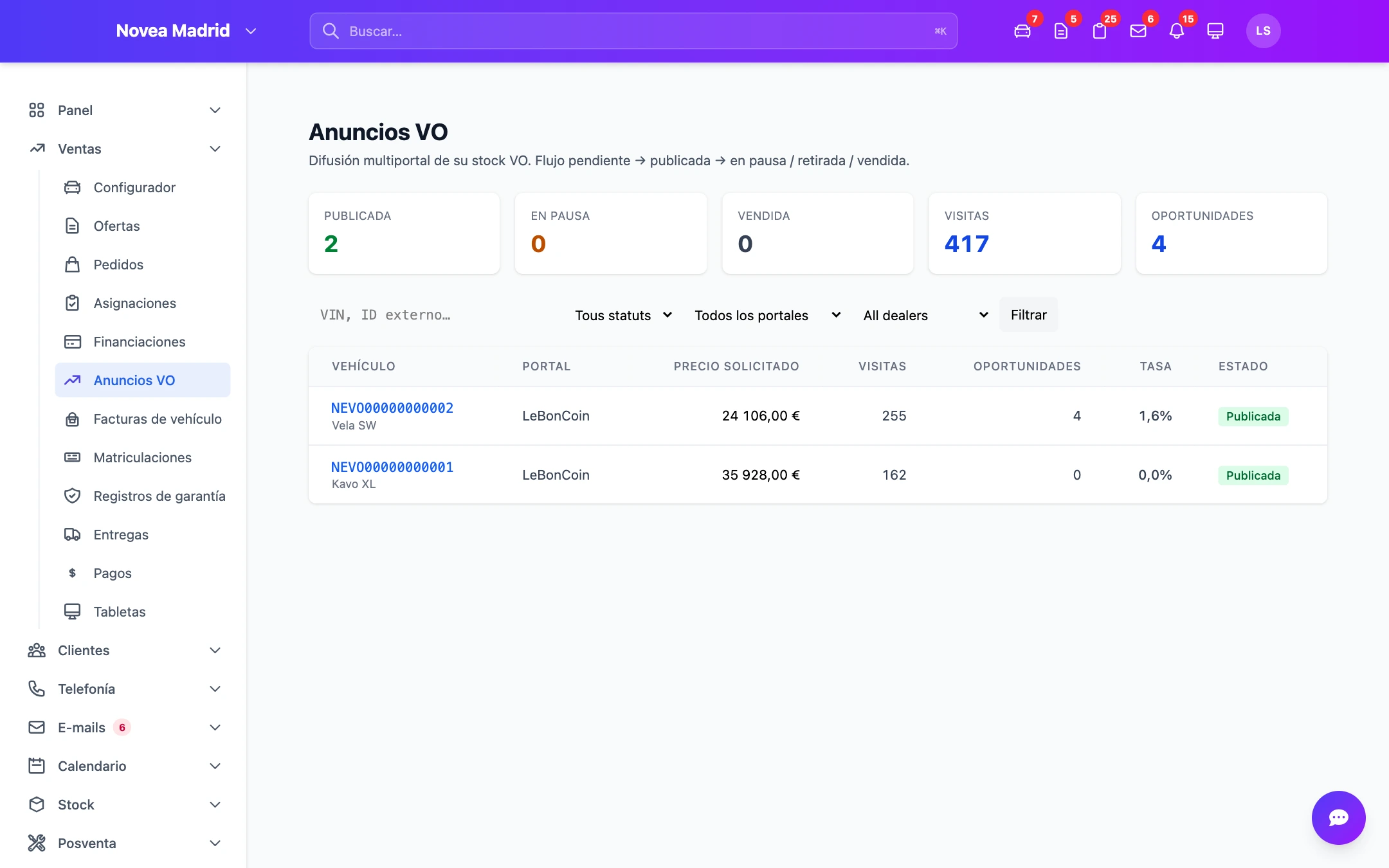The width and height of the screenshot is (1389, 868).
Task: Open vehicle NEV000000000001 link
Action: point(392,467)
